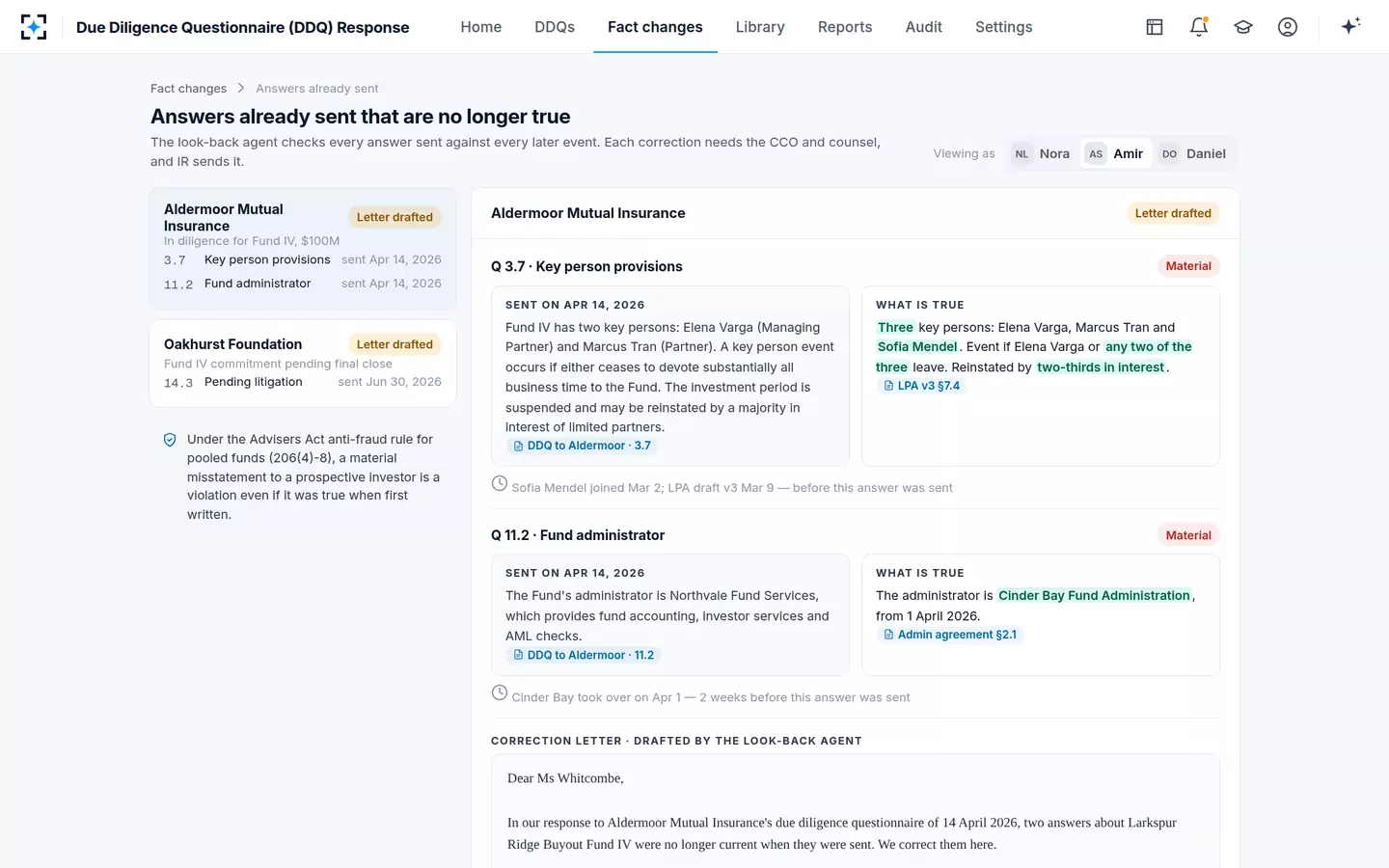
Task: Open the Audit tab
Action: 923,27
